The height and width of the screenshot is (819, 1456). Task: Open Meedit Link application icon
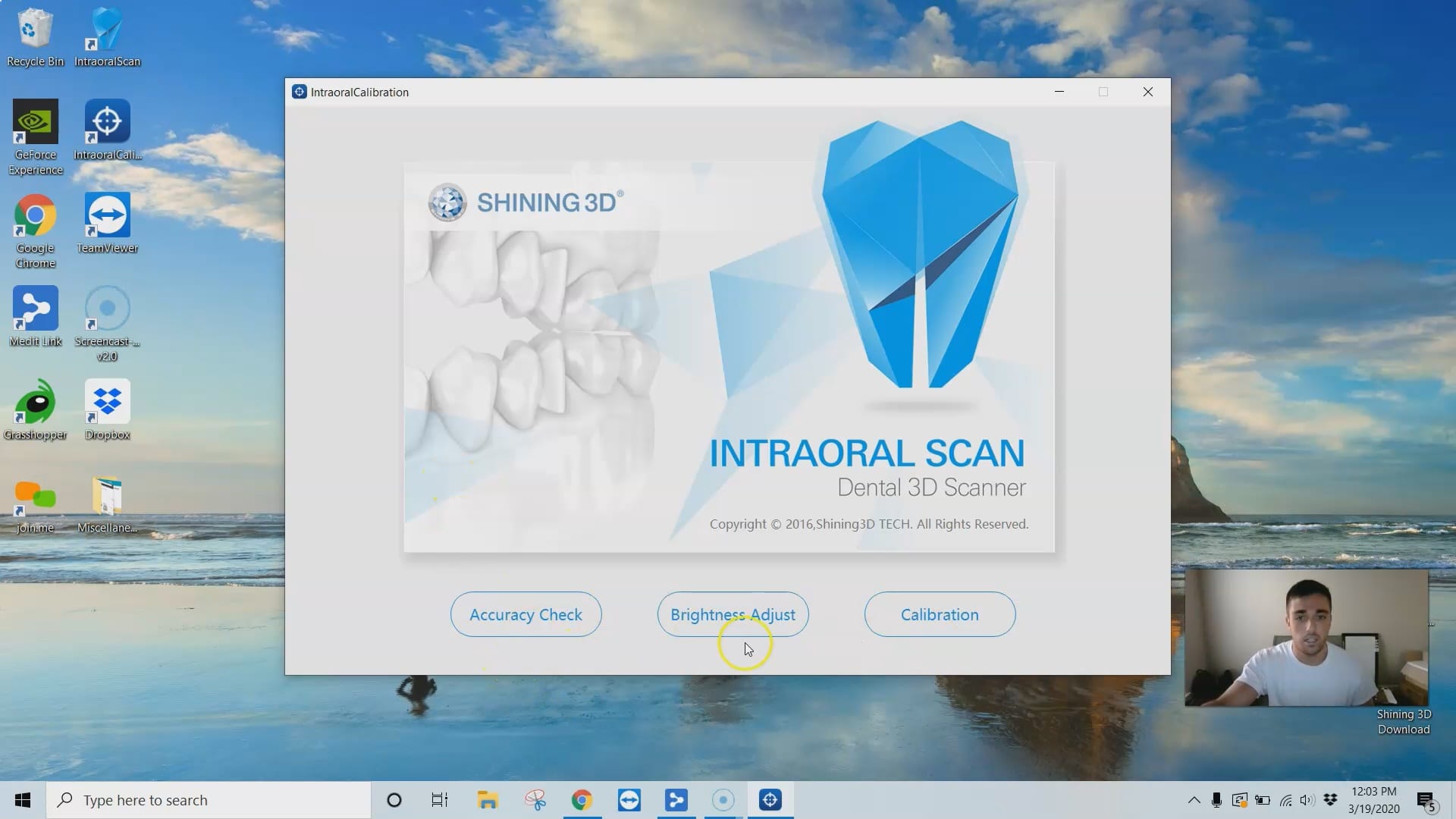tap(36, 311)
